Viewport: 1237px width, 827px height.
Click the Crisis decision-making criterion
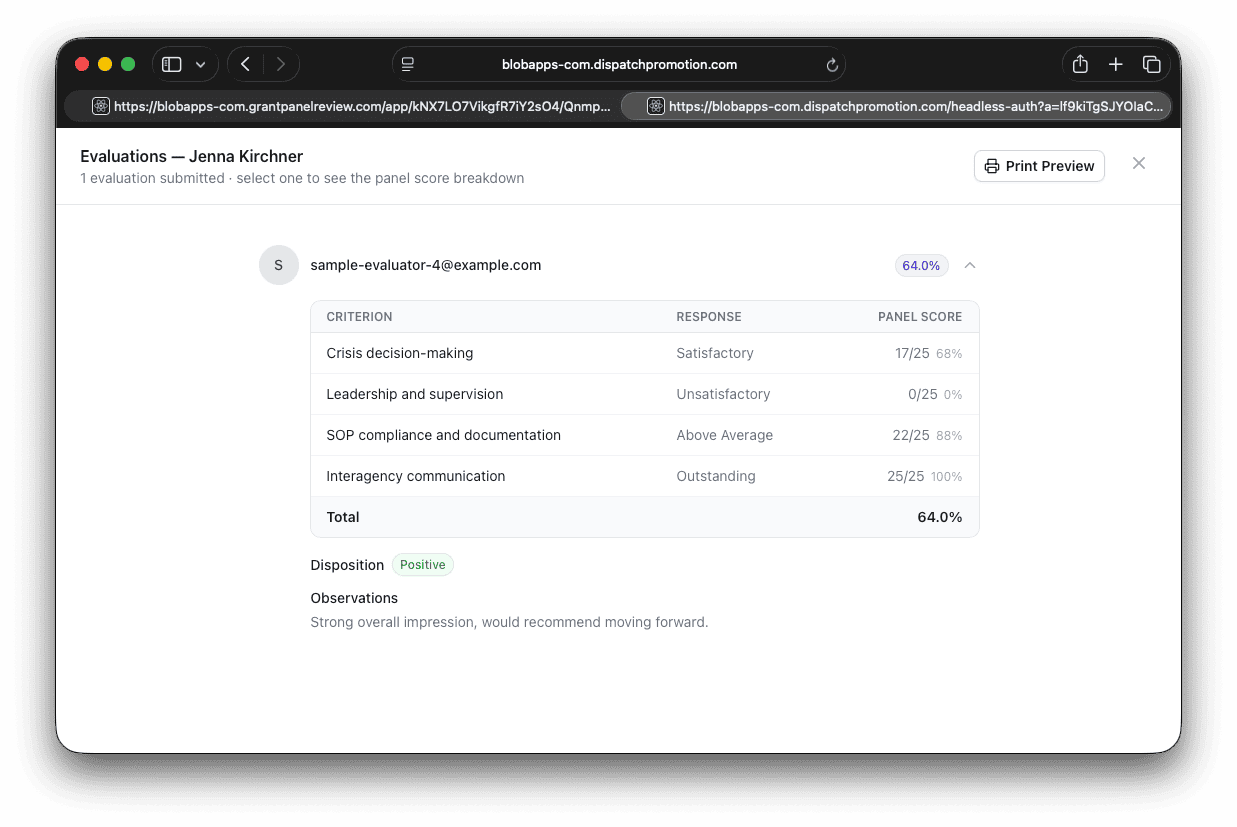pos(400,353)
